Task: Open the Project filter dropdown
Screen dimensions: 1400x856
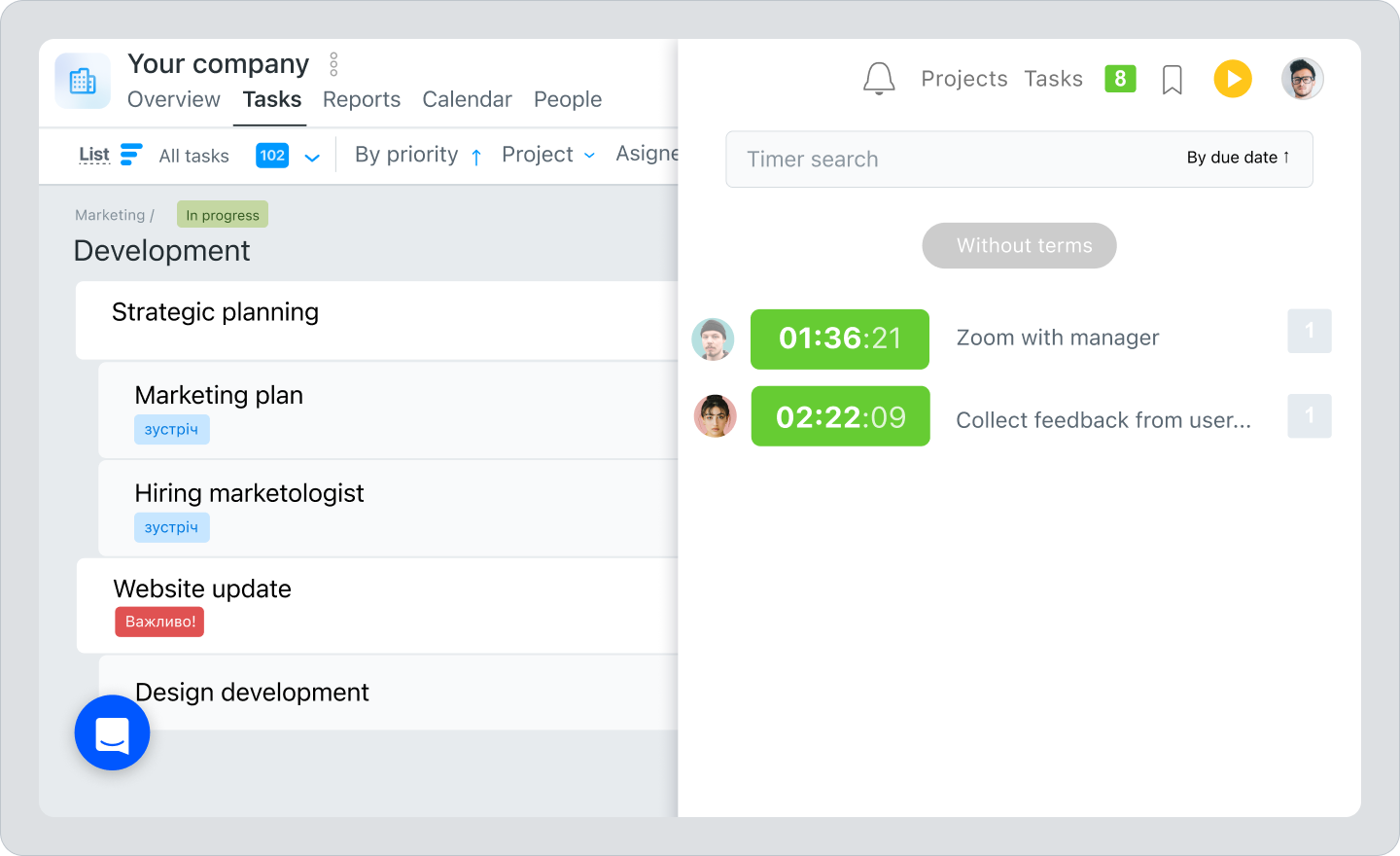Action: click(547, 154)
